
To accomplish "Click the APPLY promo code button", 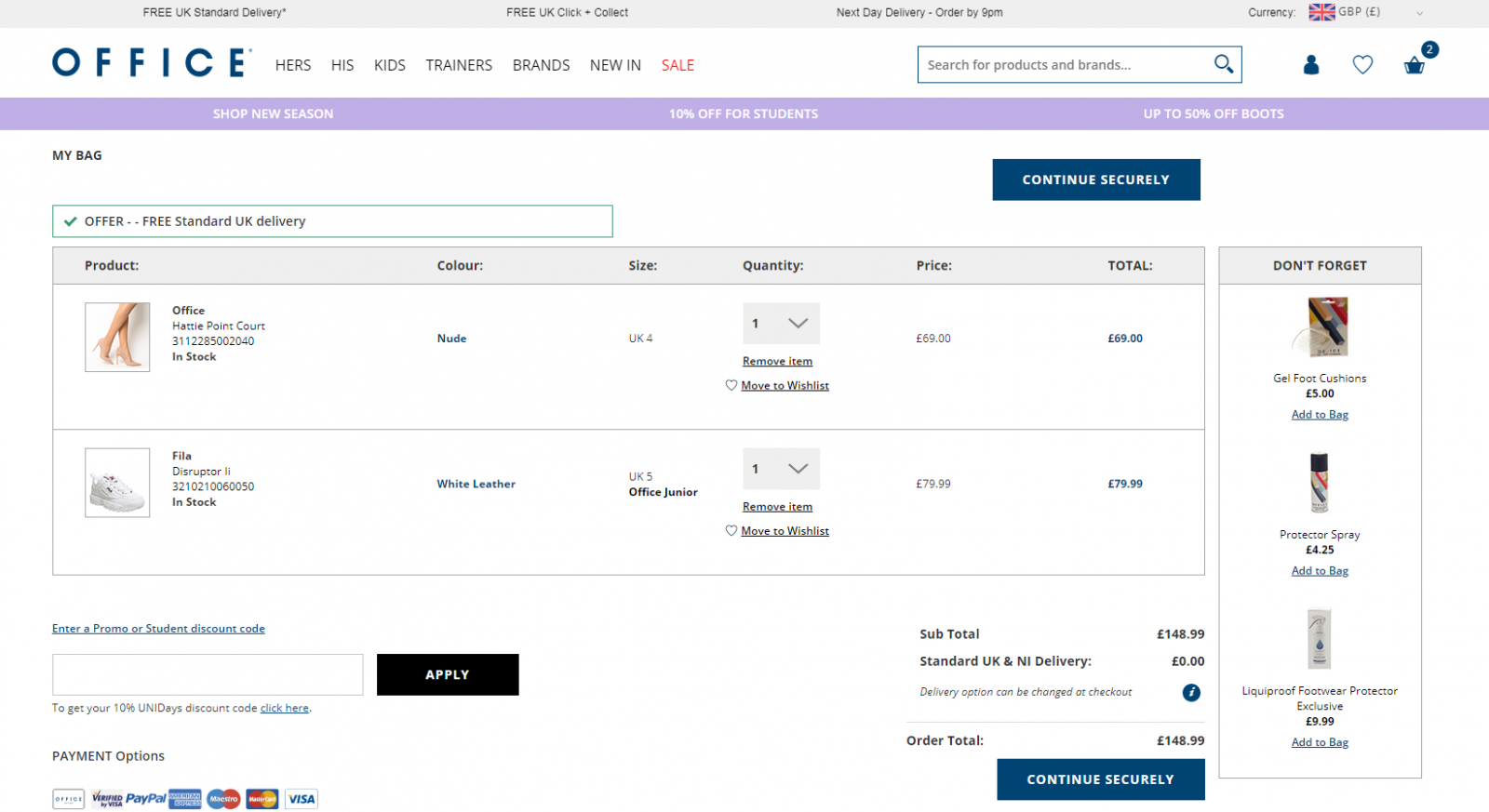I will (448, 674).
